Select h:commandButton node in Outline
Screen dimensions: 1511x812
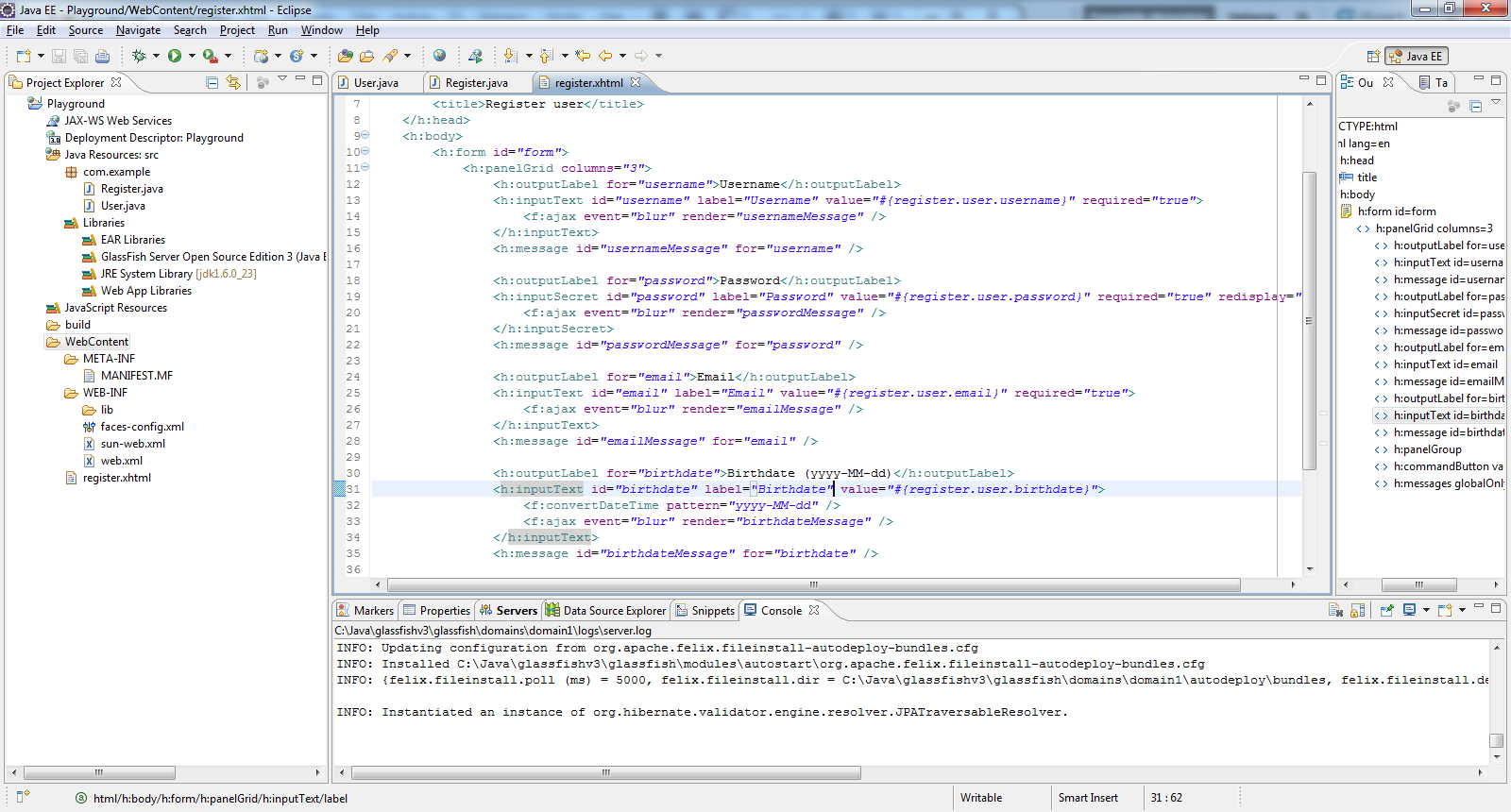[x=1448, y=466]
